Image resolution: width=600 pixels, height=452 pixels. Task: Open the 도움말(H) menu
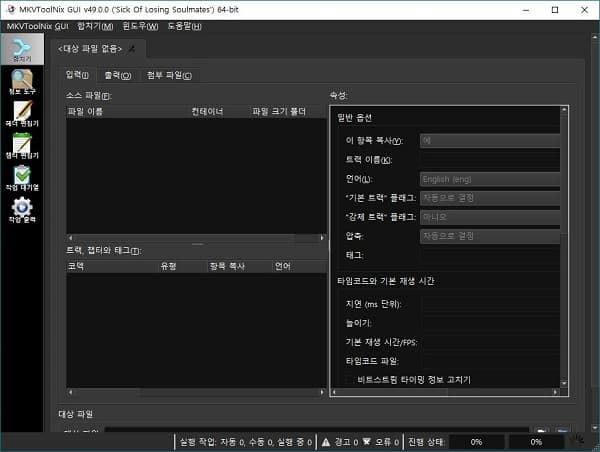[184, 26]
